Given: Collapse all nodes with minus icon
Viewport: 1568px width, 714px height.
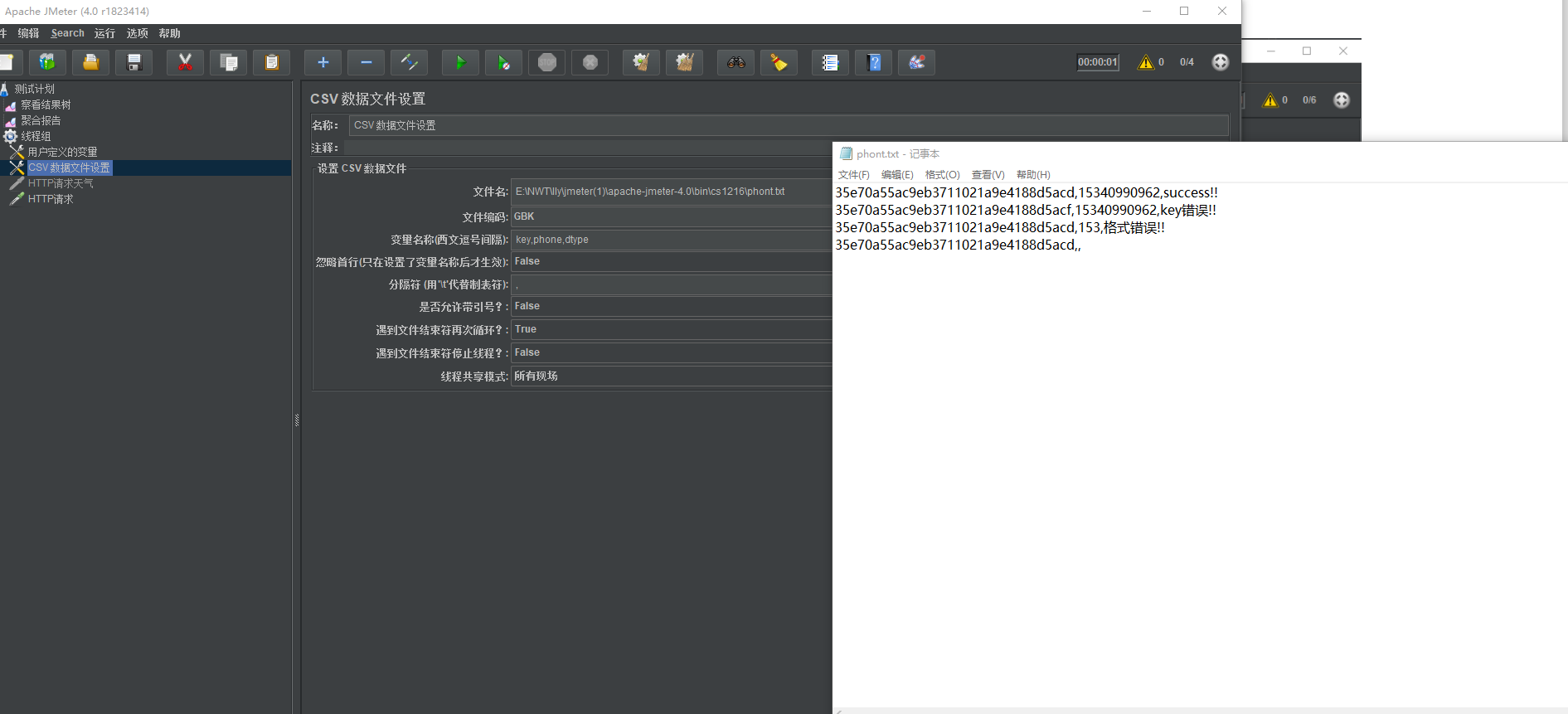Looking at the screenshot, I should pos(366,62).
